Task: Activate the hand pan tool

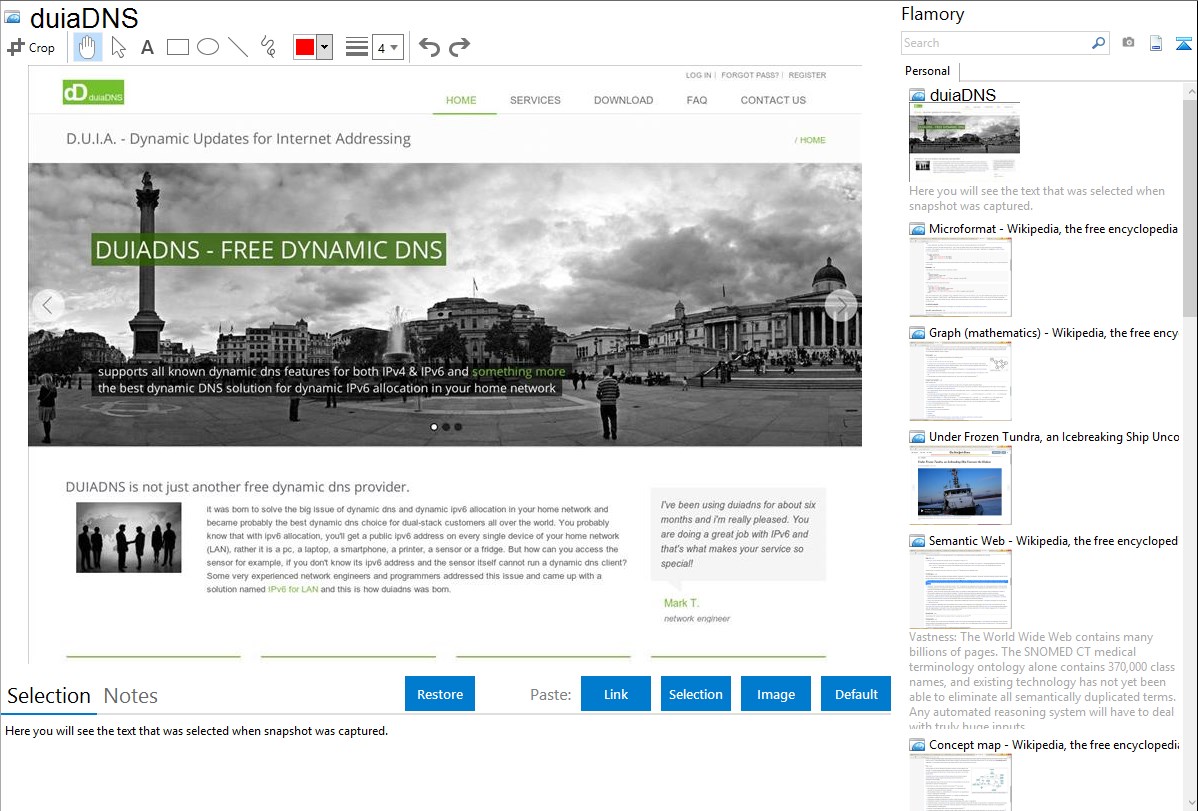Action: (87, 47)
